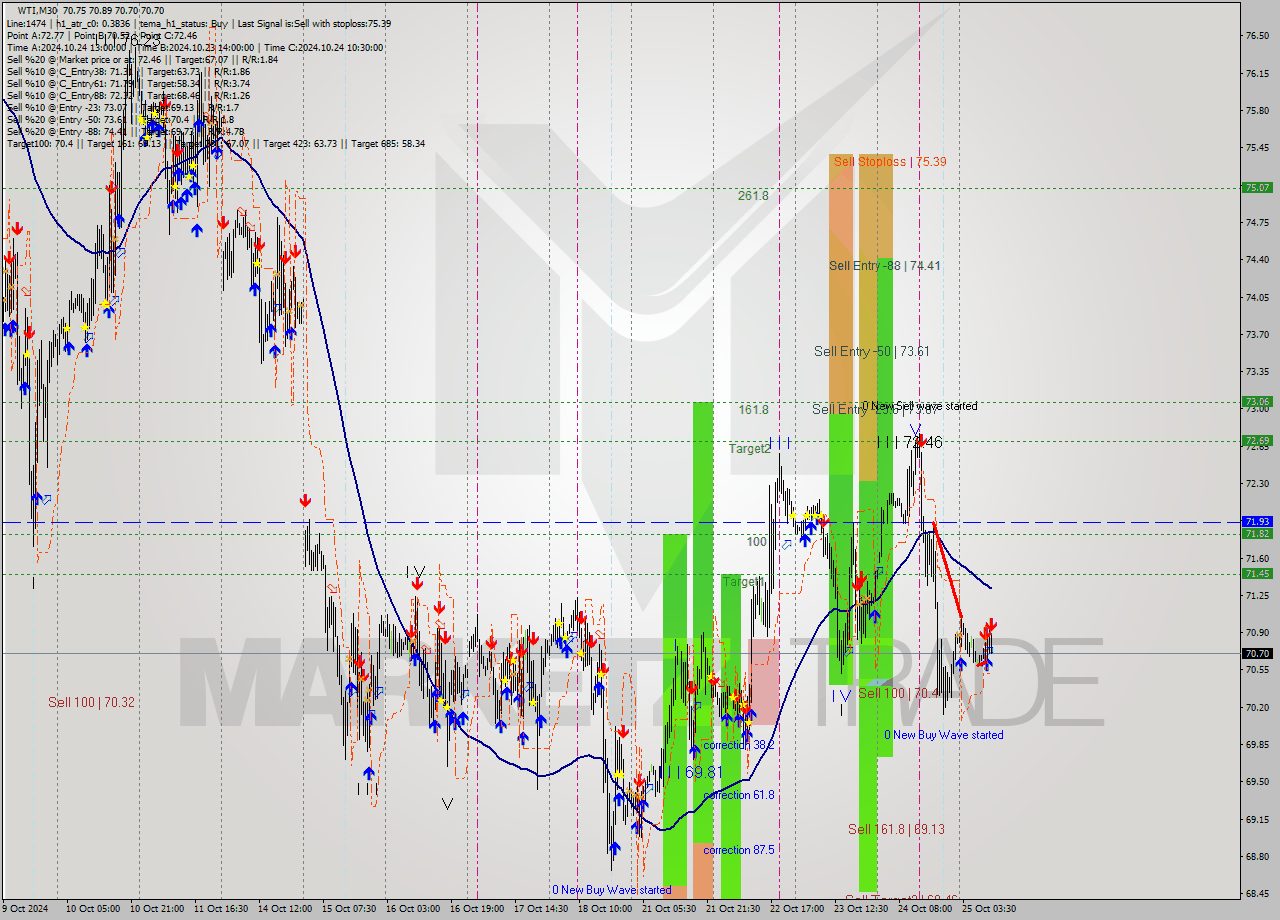Click the 'correction 38.2' label
Screen dimensions: 1280x920
tap(738, 745)
